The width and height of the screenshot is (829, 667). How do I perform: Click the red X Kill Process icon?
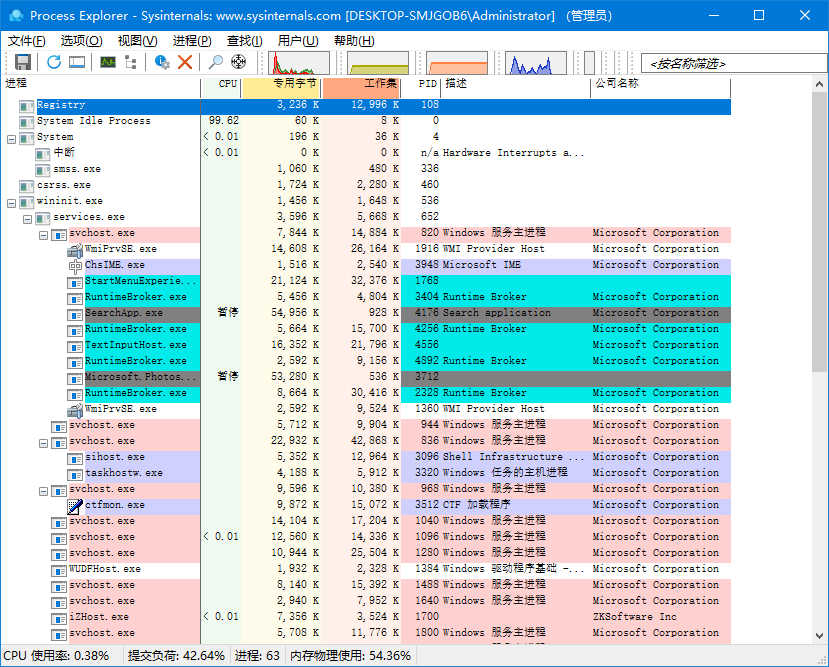coord(185,62)
